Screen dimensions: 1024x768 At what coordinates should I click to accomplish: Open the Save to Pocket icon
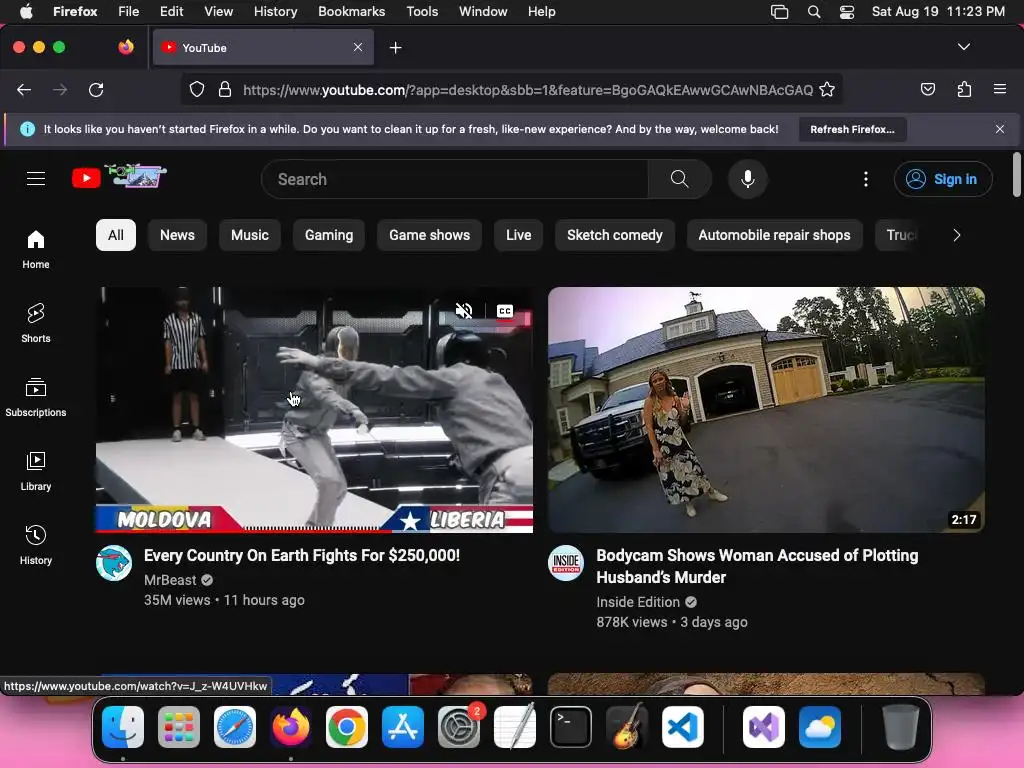(927, 89)
